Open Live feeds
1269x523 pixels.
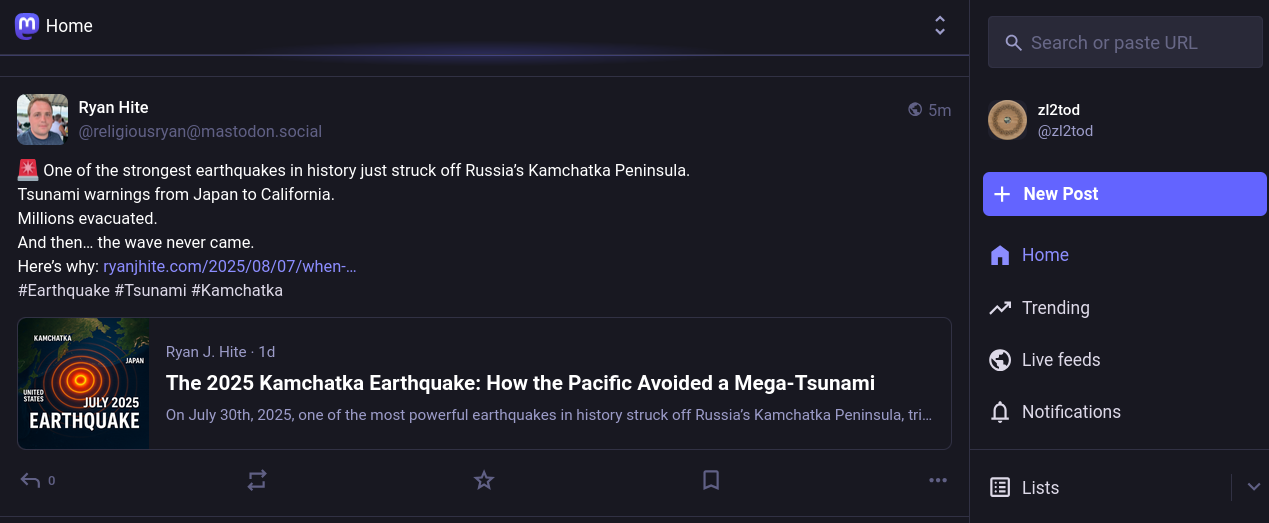pyautogui.click(x=1060, y=360)
